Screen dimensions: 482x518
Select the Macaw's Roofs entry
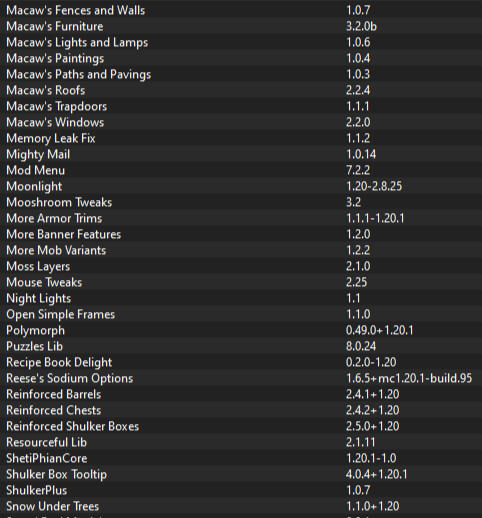click(241, 90)
